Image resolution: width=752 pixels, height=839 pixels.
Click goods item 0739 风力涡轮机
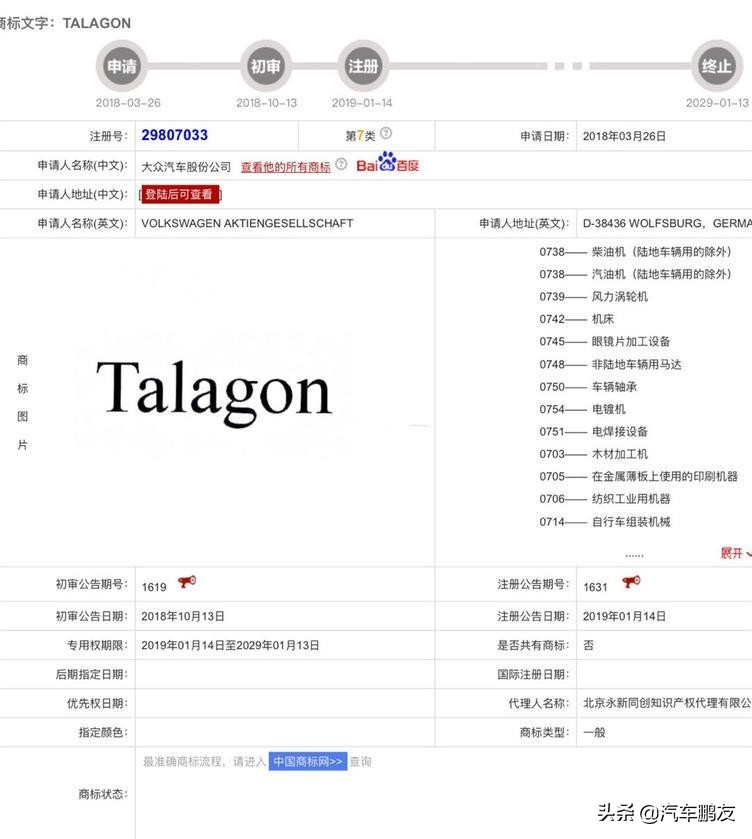[x=594, y=296]
